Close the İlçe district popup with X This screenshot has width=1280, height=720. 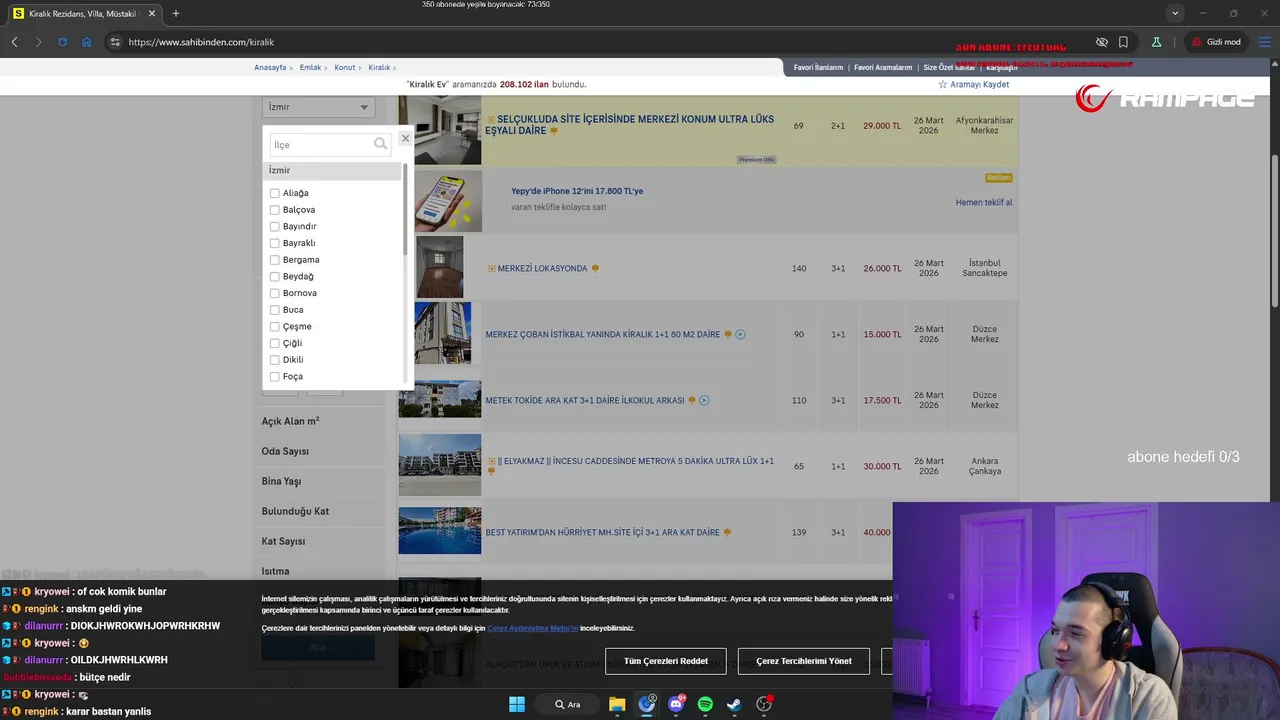(405, 138)
